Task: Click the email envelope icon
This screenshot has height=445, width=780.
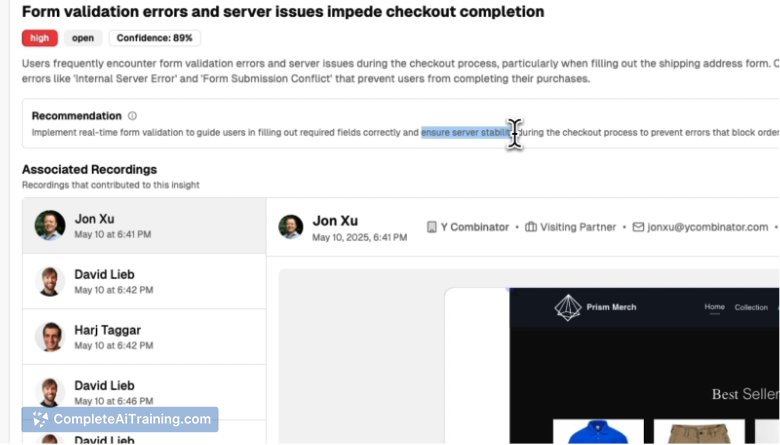Action: 638,227
